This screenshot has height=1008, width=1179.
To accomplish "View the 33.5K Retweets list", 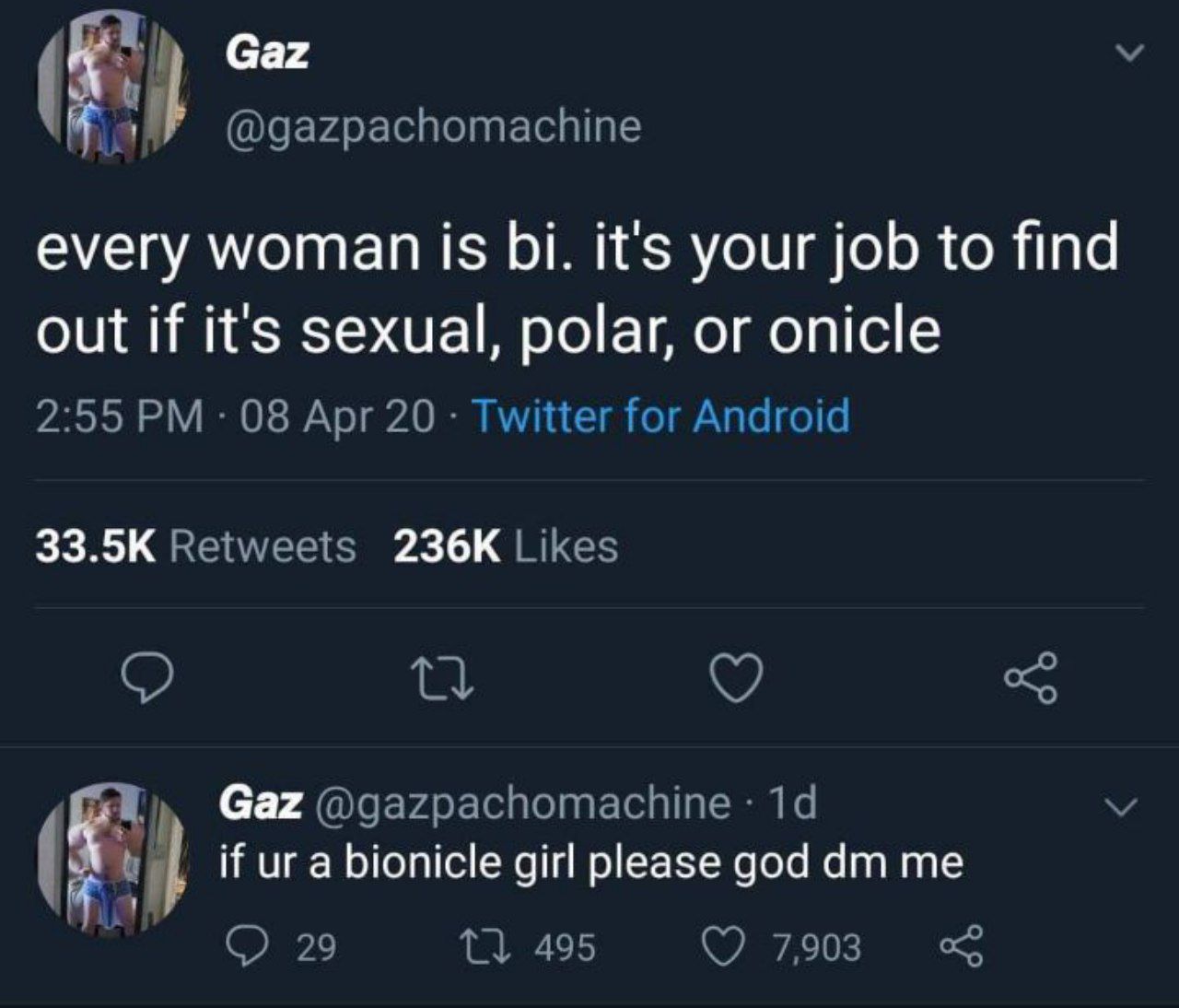I will point(196,545).
